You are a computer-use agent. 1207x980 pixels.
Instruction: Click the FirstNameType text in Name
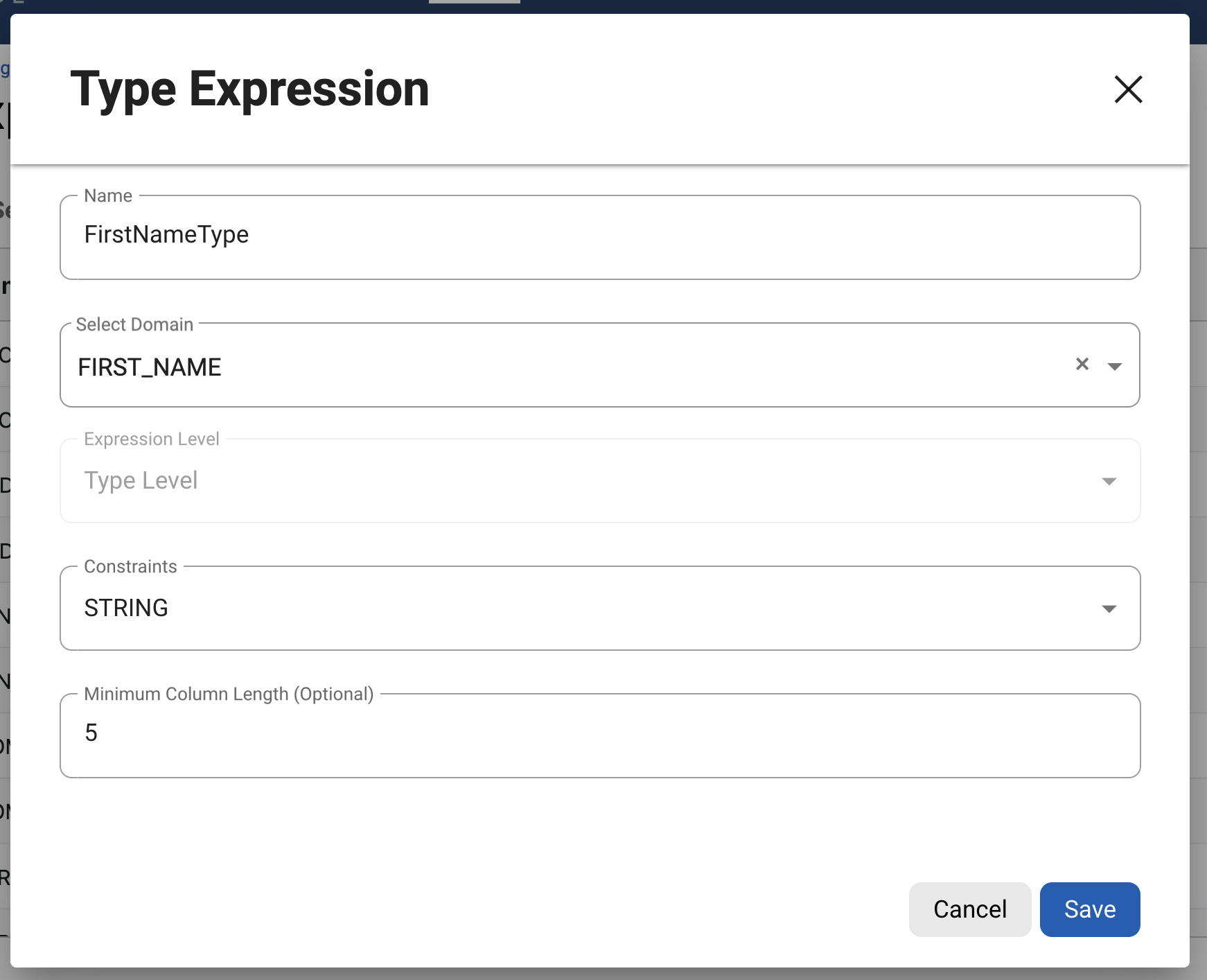pos(166,234)
